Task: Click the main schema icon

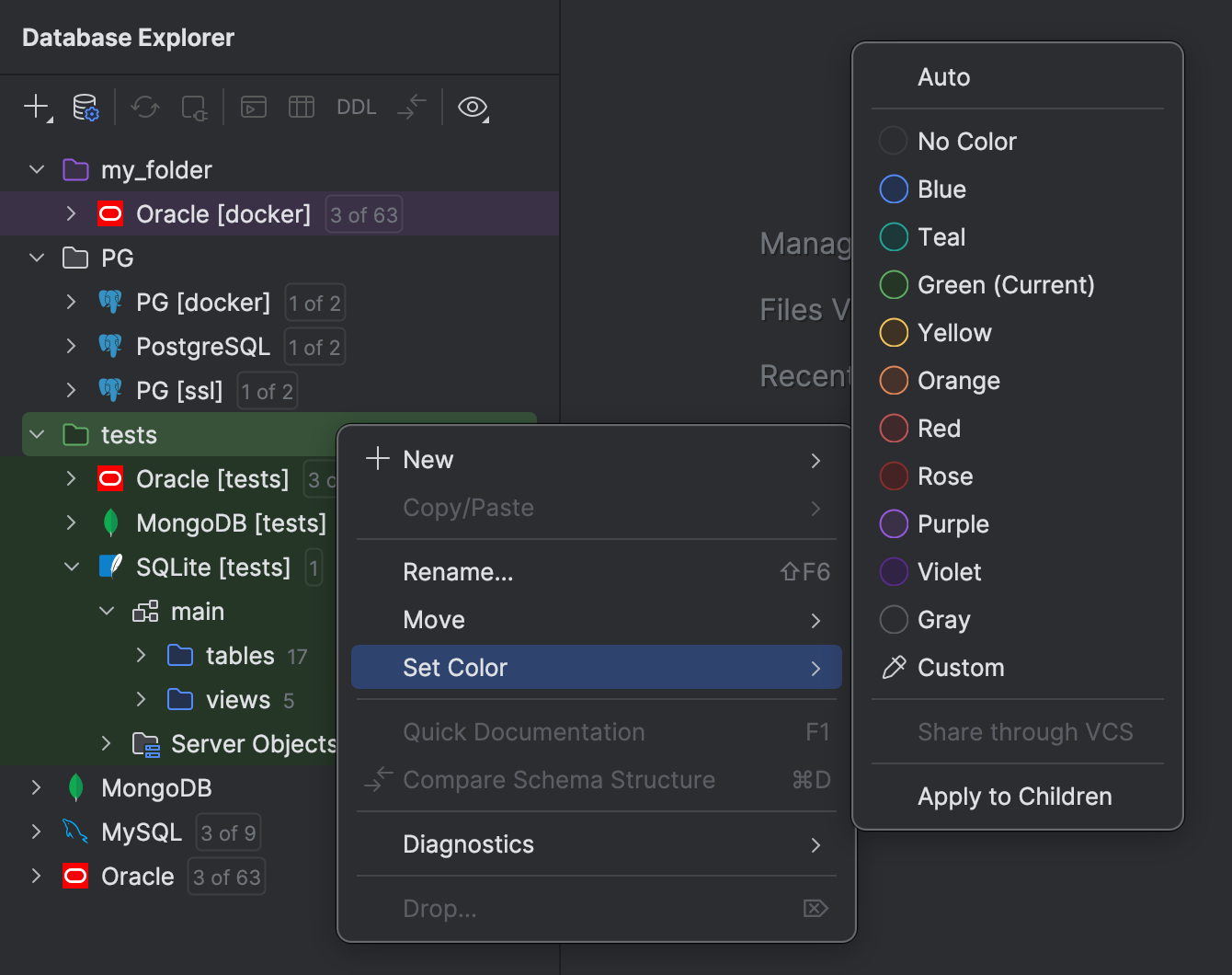Action: pyautogui.click(x=145, y=612)
